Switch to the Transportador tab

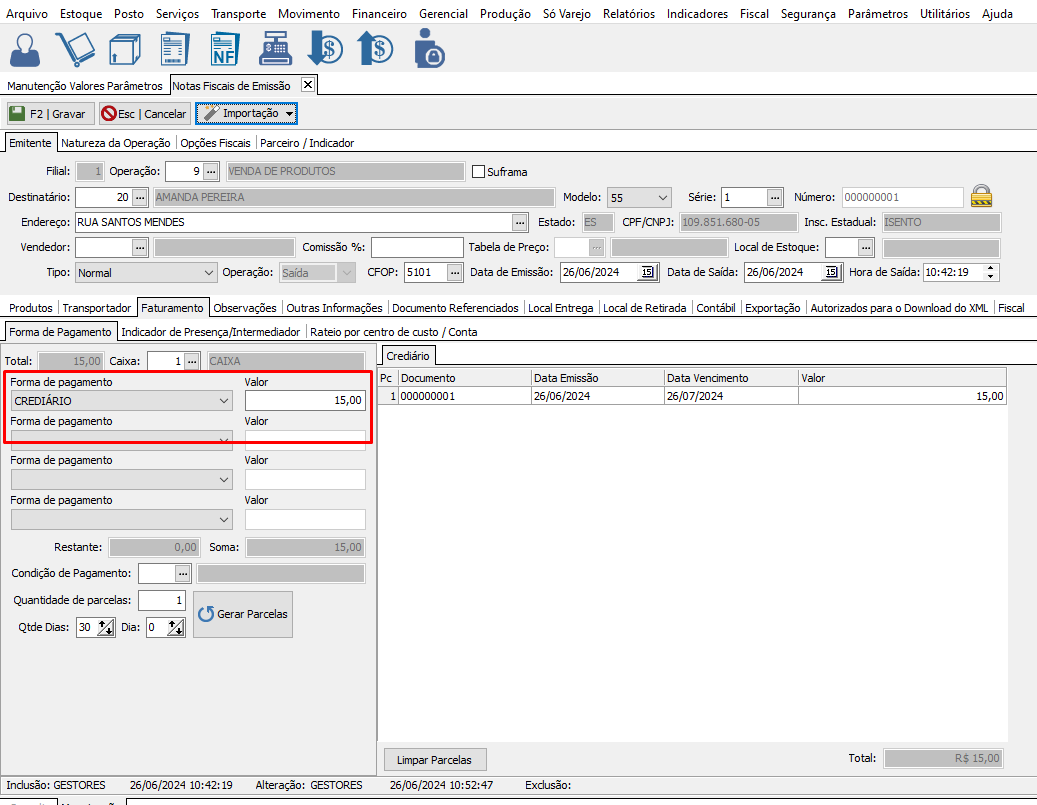coord(97,308)
